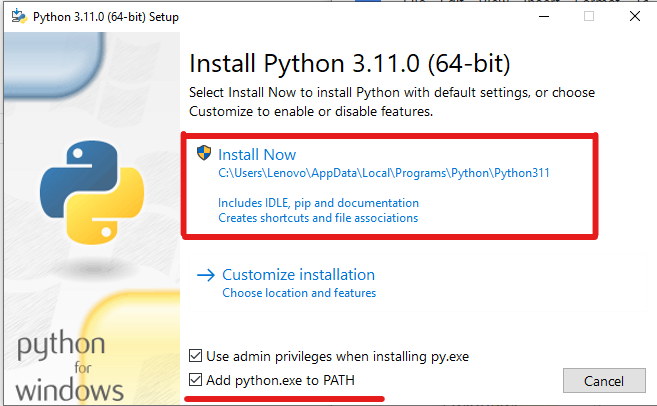657x406 pixels.
Task: Start setup with the Install Now link
Action: (x=257, y=154)
